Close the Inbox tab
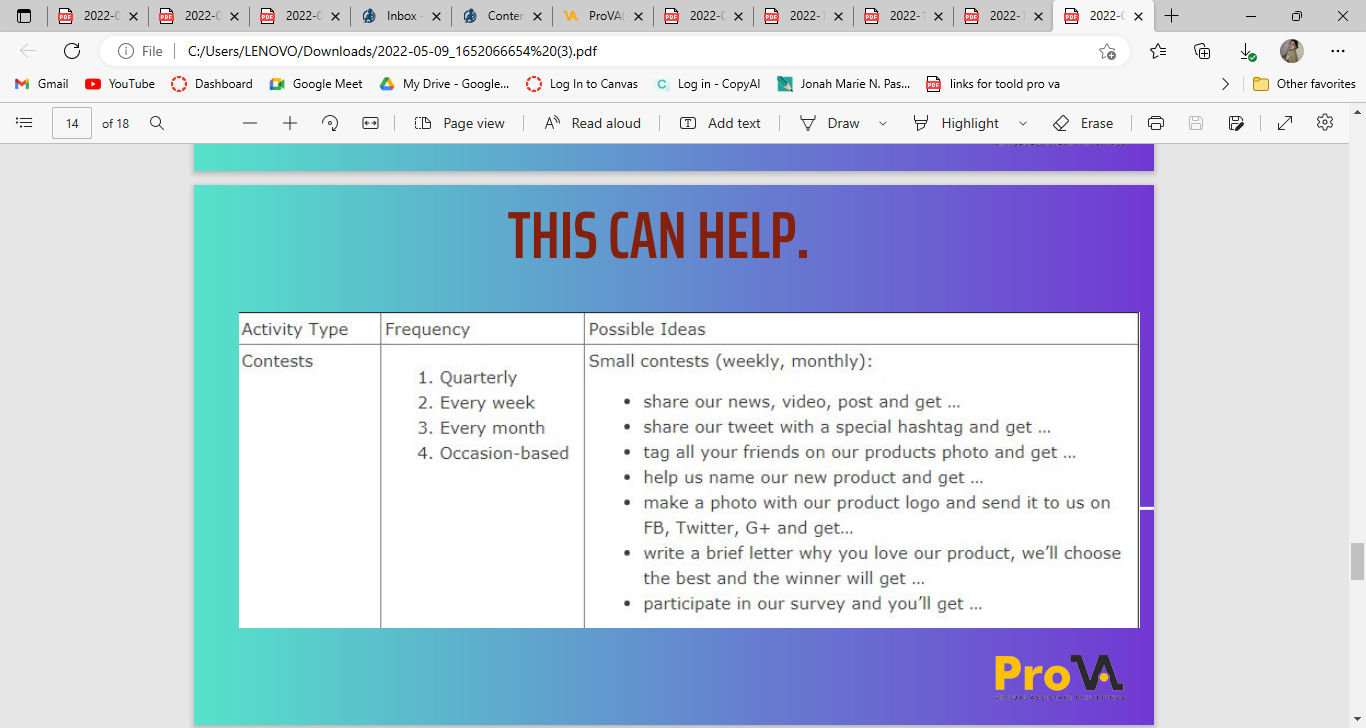 click(436, 16)
